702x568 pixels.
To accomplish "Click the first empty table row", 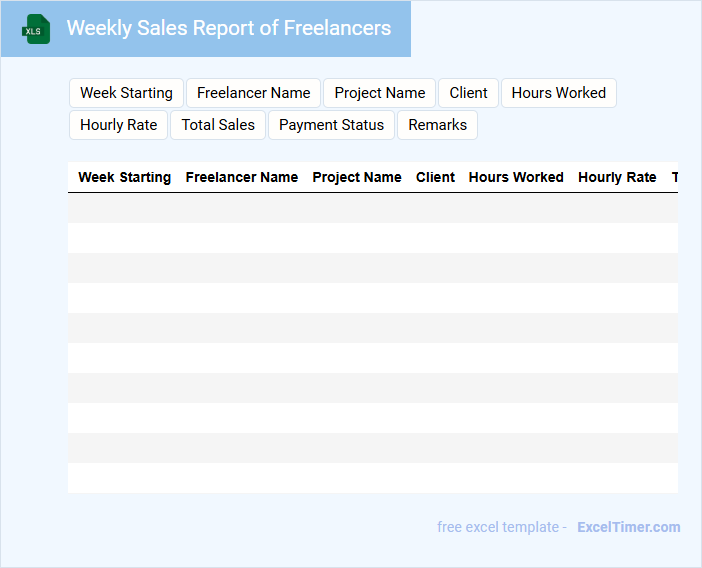I will click(372, 208).
